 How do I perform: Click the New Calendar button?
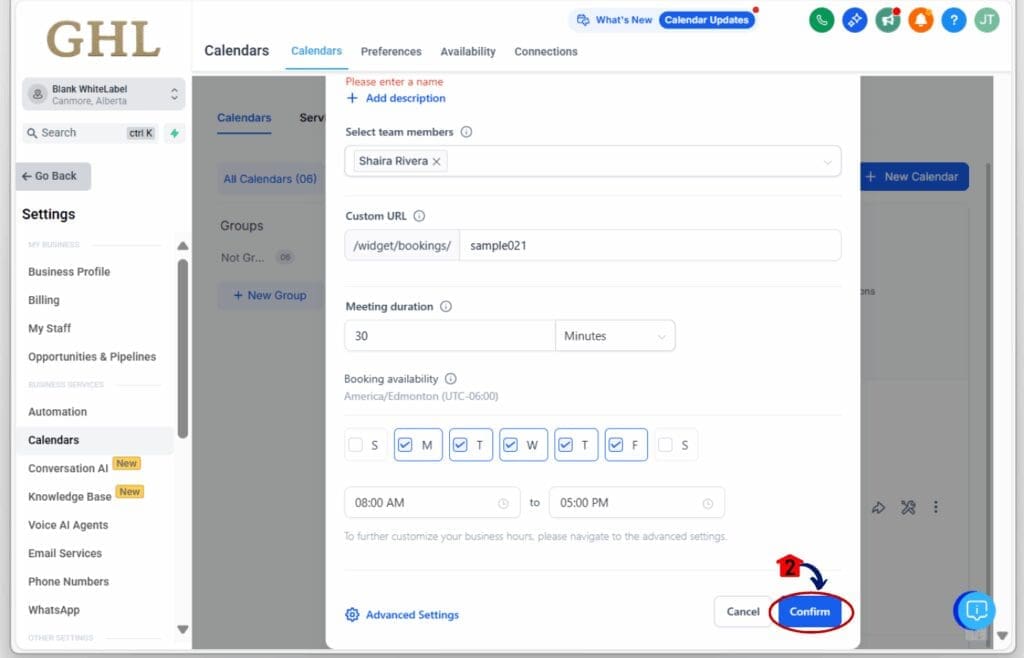(914, 177)
